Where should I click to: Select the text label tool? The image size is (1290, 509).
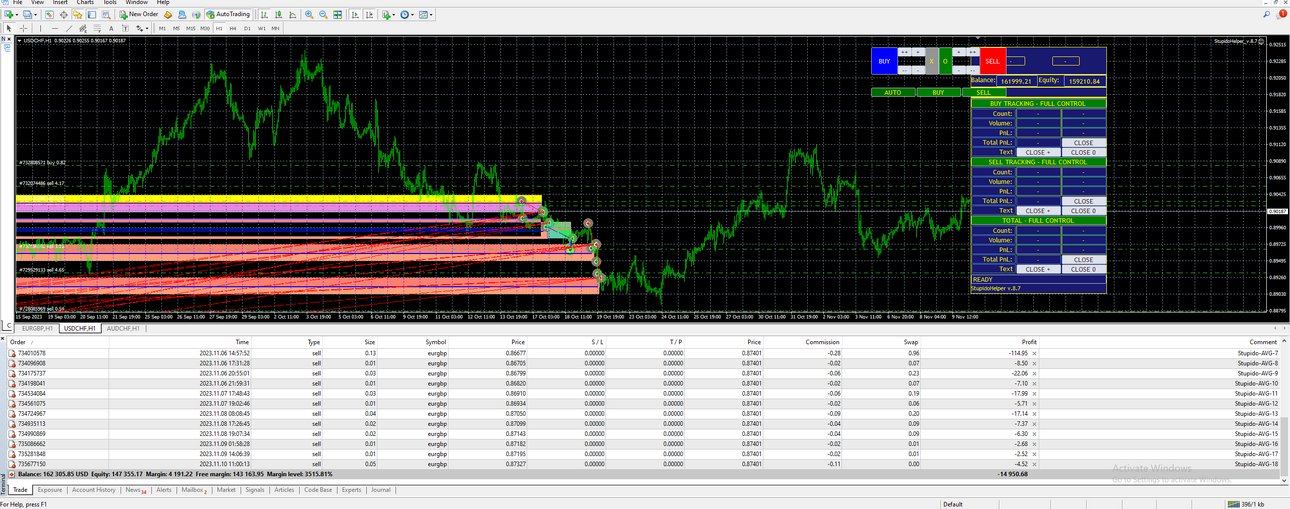pos(125,28)
